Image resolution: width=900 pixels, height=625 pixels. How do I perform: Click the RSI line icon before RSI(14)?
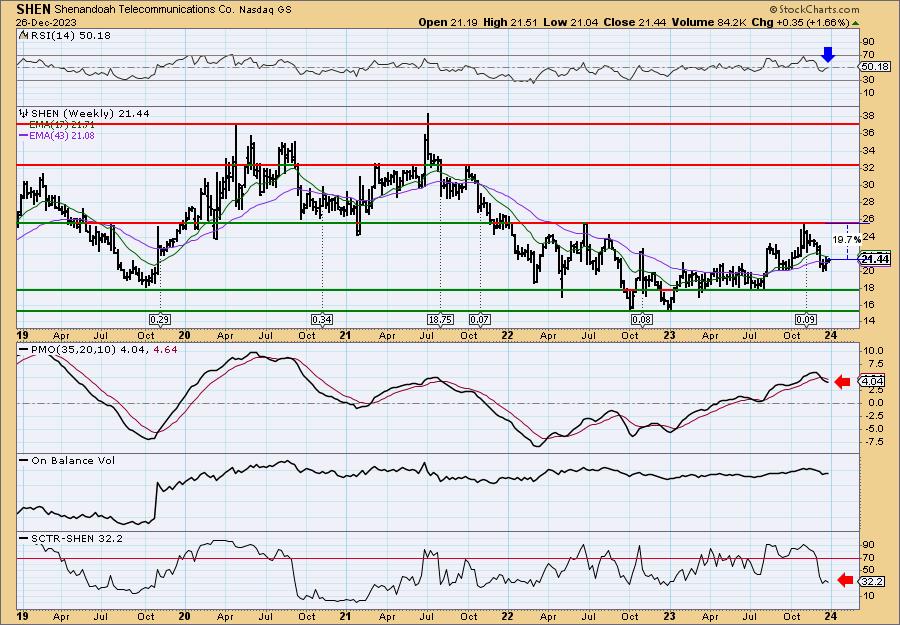click(x=23, y=36)
